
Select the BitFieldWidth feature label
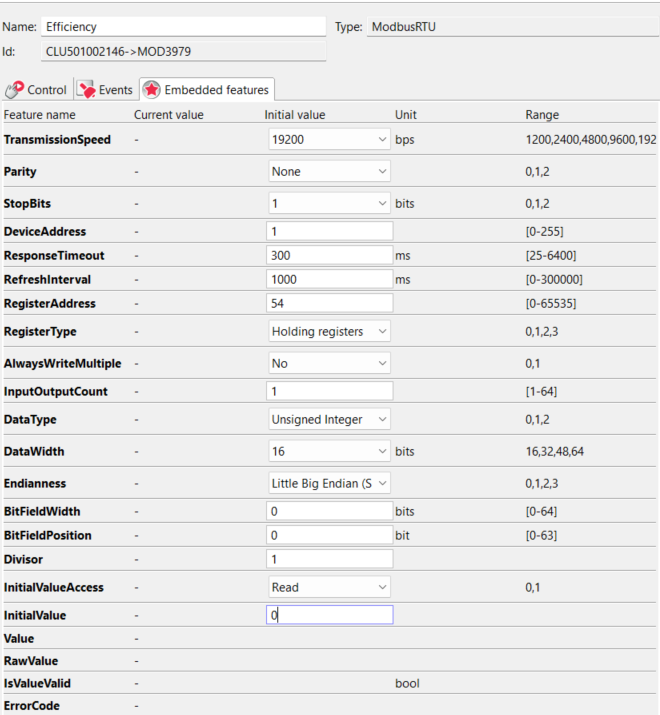tap(42, 511)
